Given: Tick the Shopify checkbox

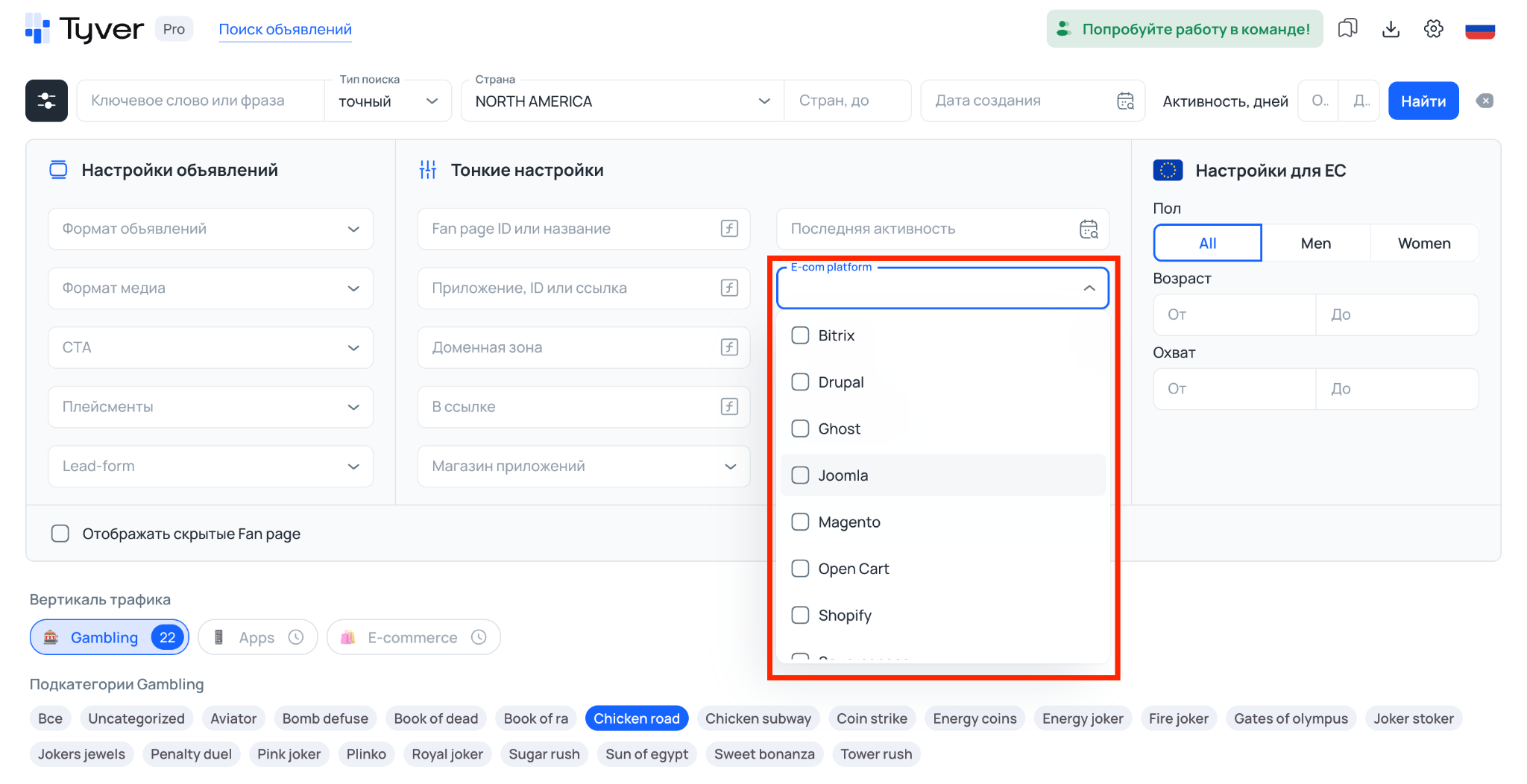Looking at the screenshot, I should (x=800, y=615).
